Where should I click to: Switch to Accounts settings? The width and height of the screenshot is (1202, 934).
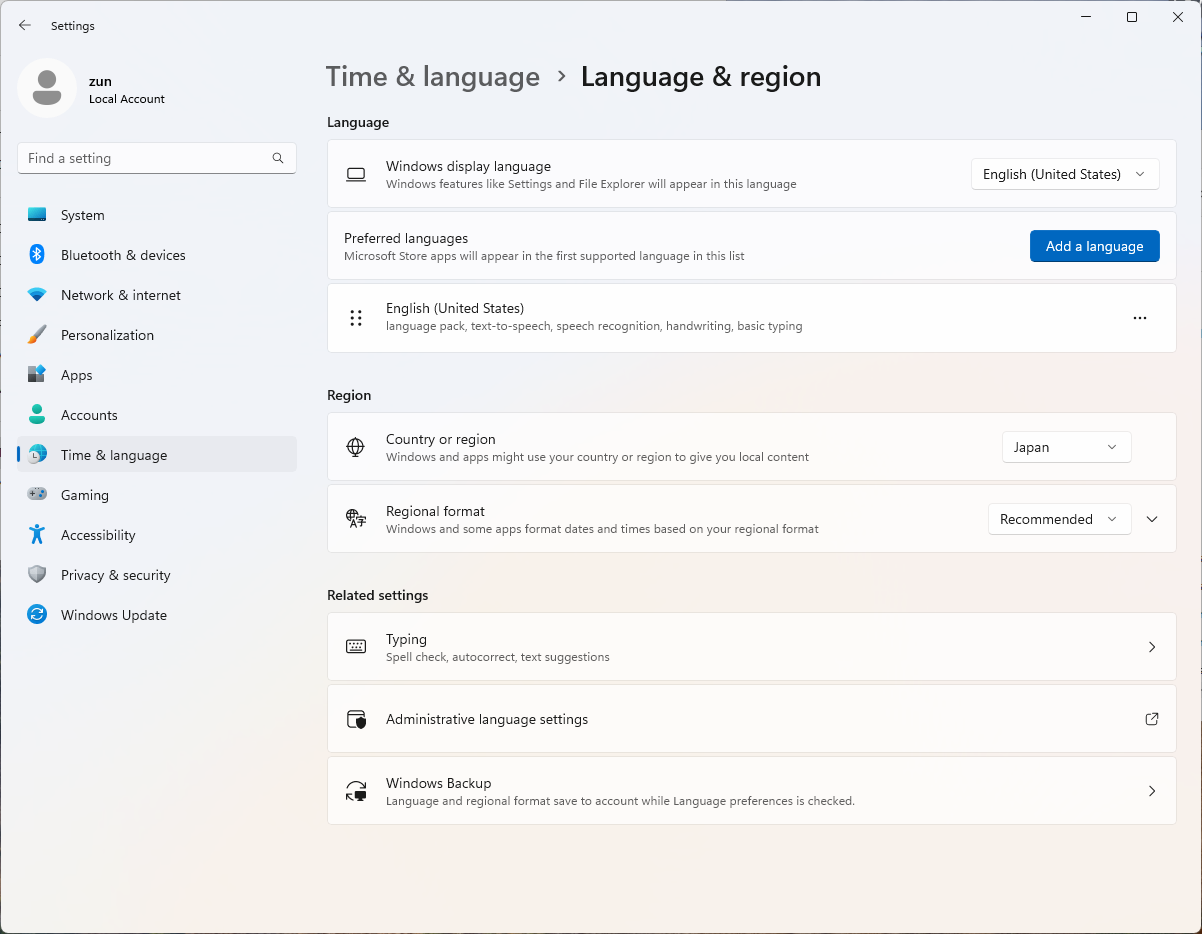157,415
